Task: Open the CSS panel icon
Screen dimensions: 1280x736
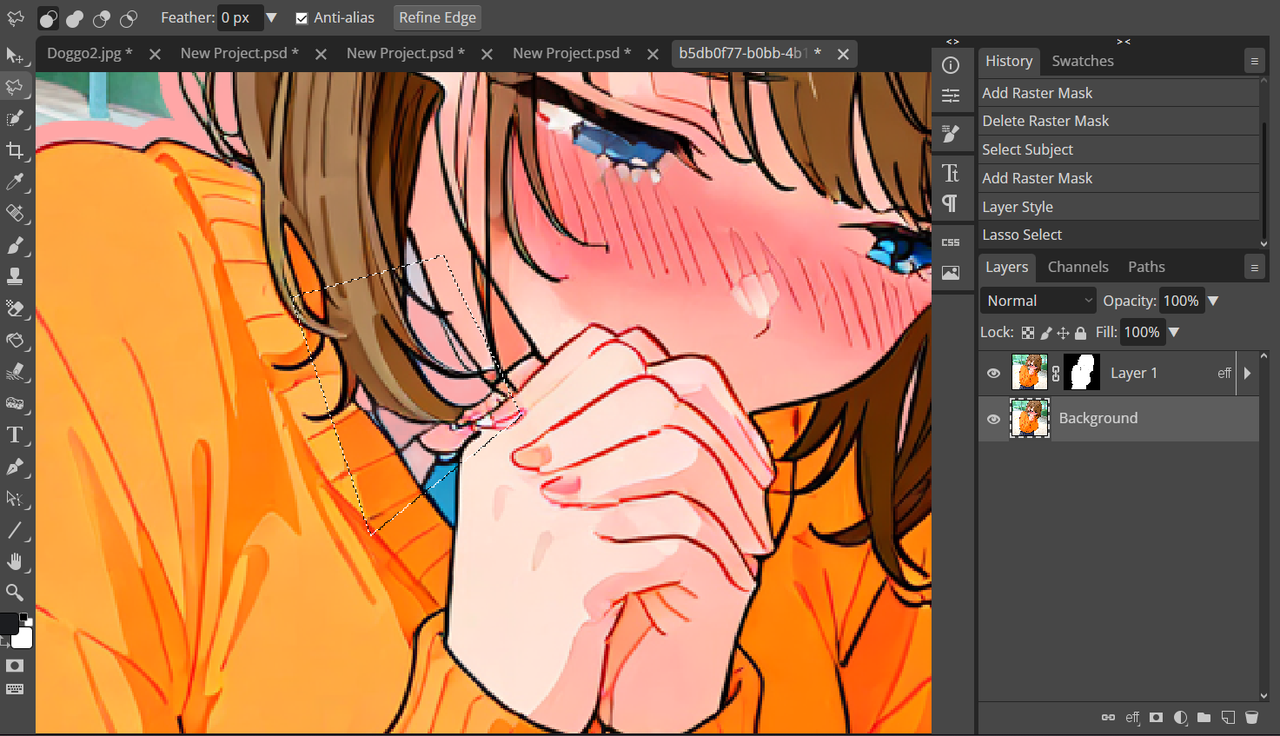Action: point(951,242)
